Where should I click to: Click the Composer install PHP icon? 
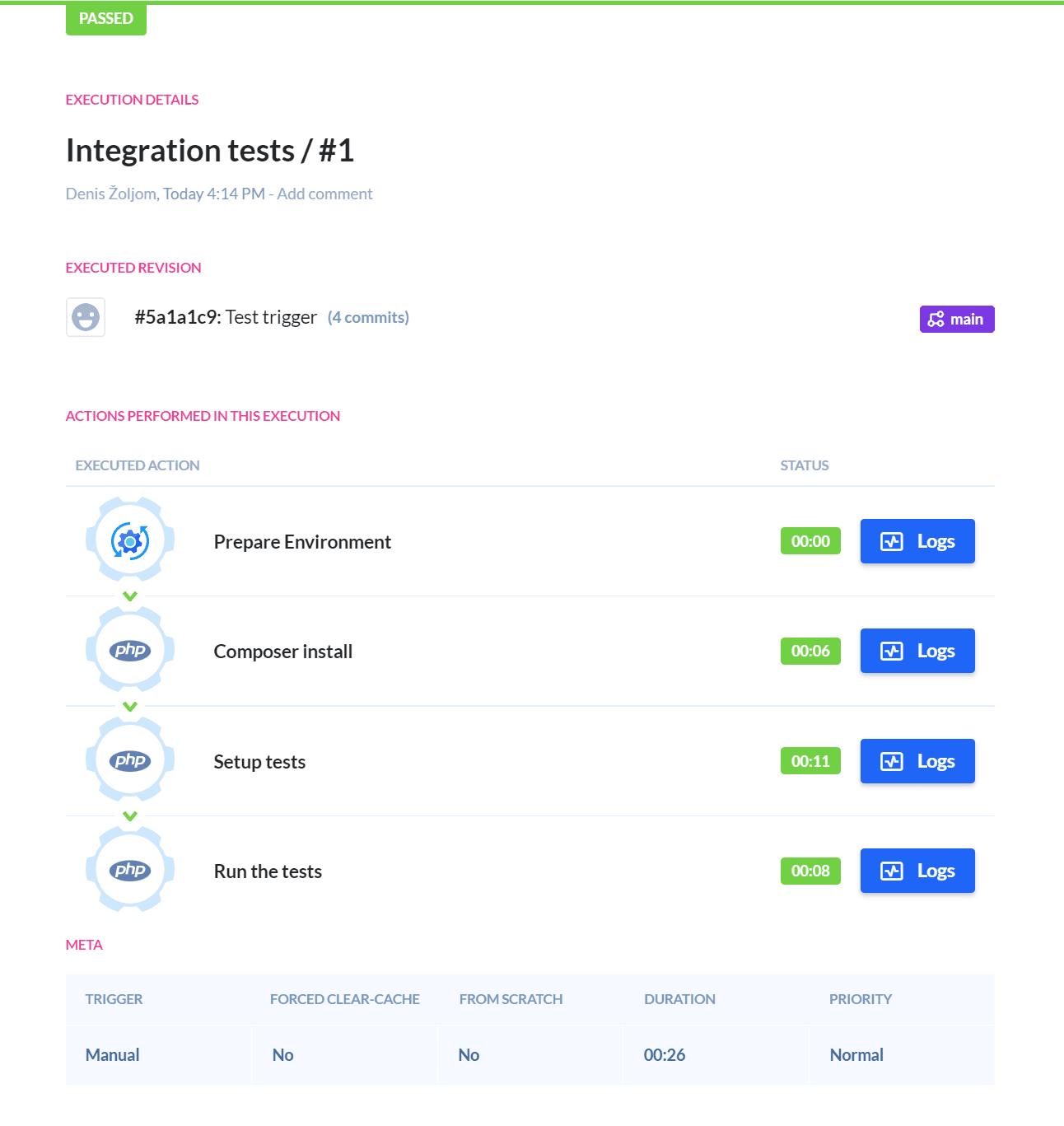coord(130,651)
